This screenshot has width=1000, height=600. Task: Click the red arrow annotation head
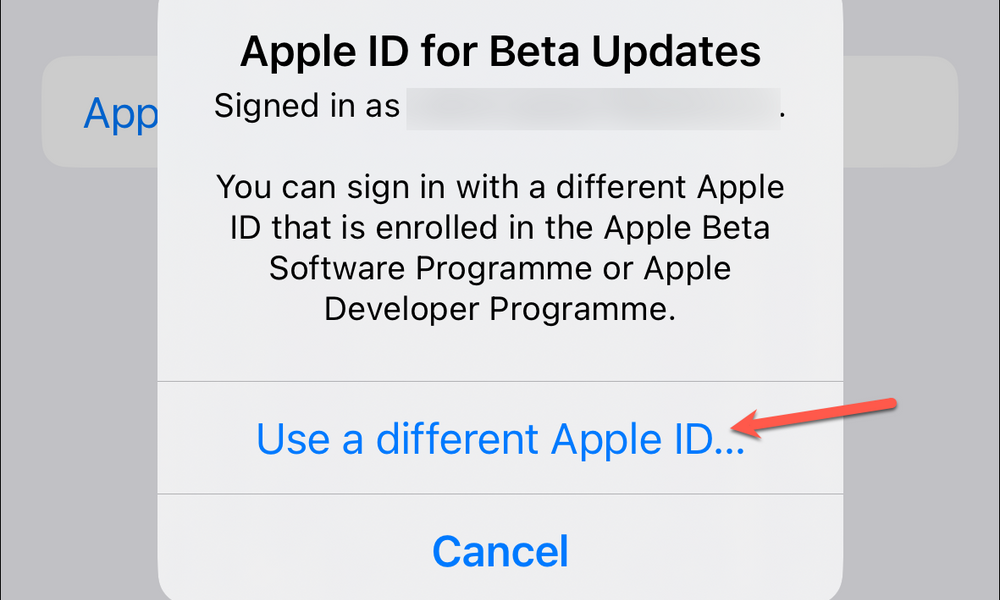(747, 425)
